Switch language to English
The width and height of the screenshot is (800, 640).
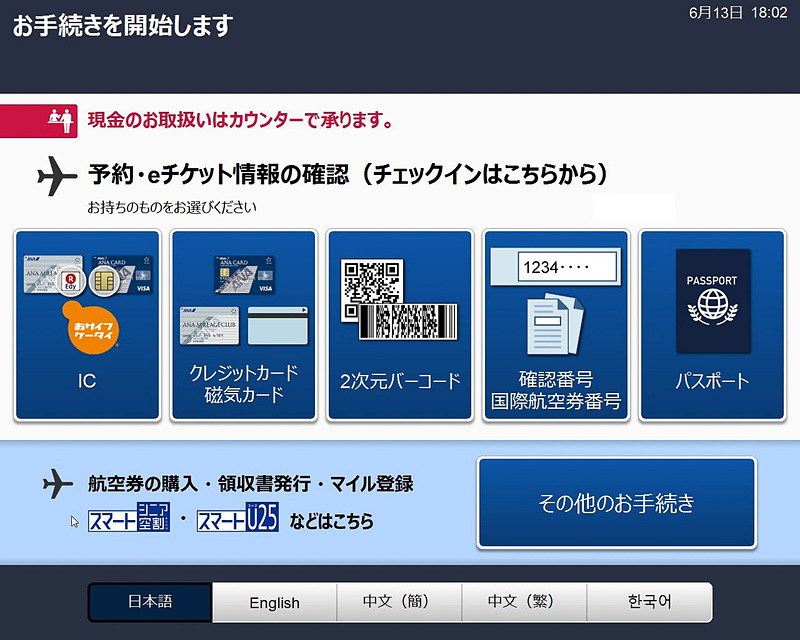(x=274, y=602)
